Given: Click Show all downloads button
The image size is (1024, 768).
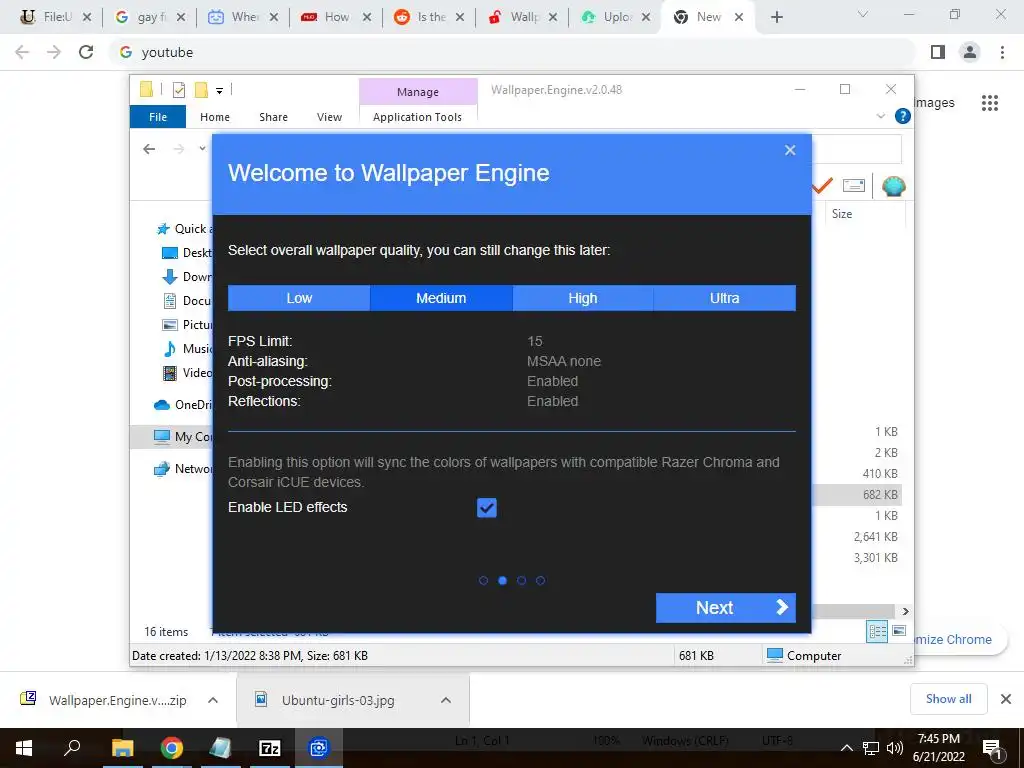Looking at the screenshot, I should coord(948,699).
